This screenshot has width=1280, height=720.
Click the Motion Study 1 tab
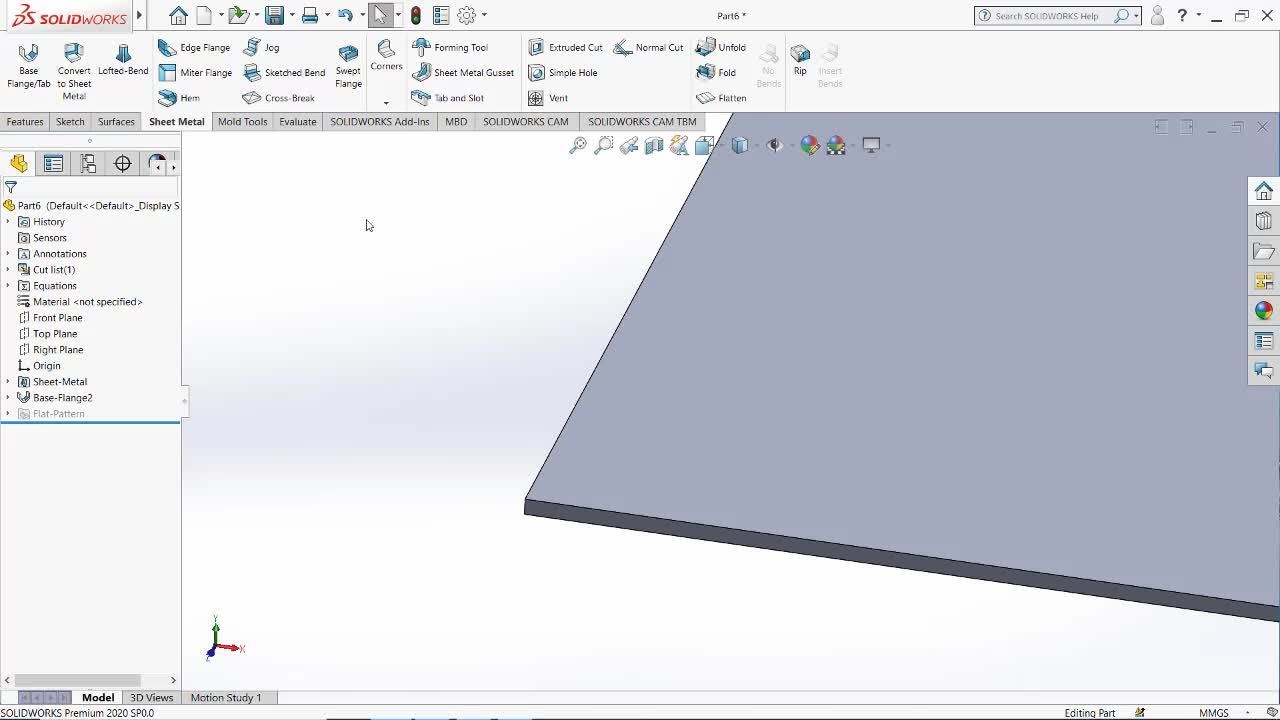[x=226, y=698]
